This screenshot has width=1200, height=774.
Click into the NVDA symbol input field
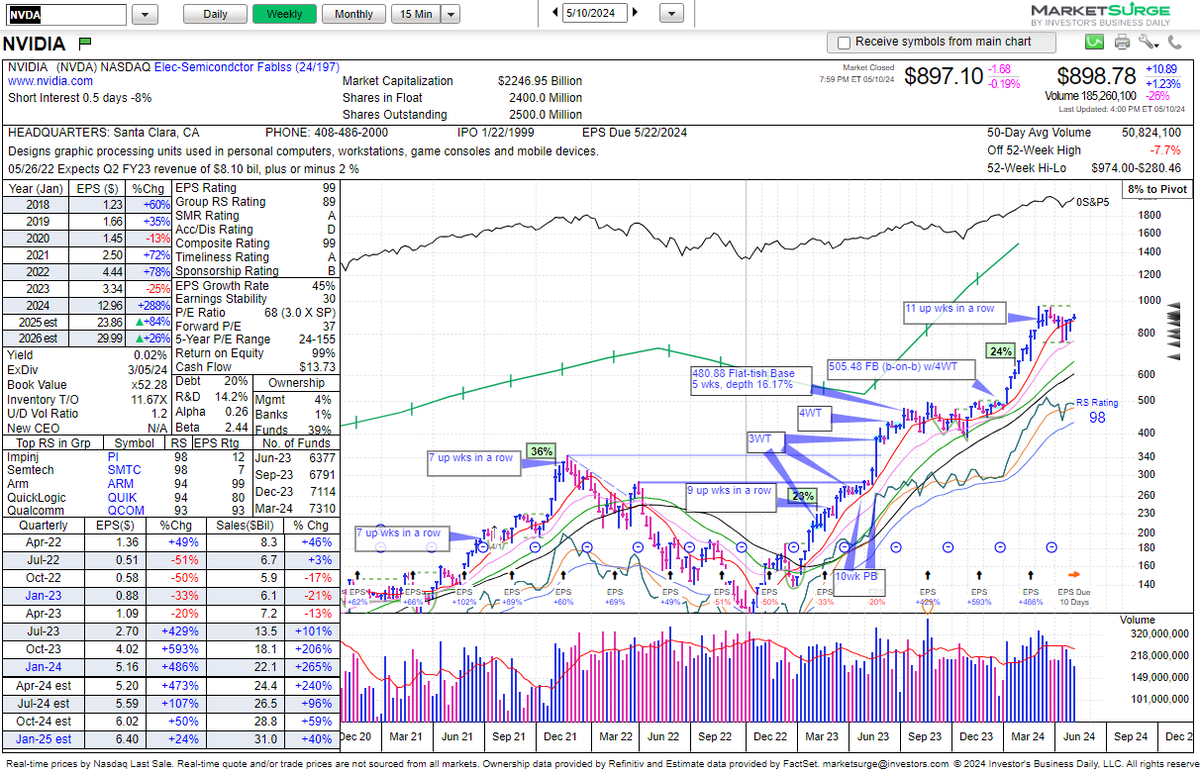(x=65, y=14)
